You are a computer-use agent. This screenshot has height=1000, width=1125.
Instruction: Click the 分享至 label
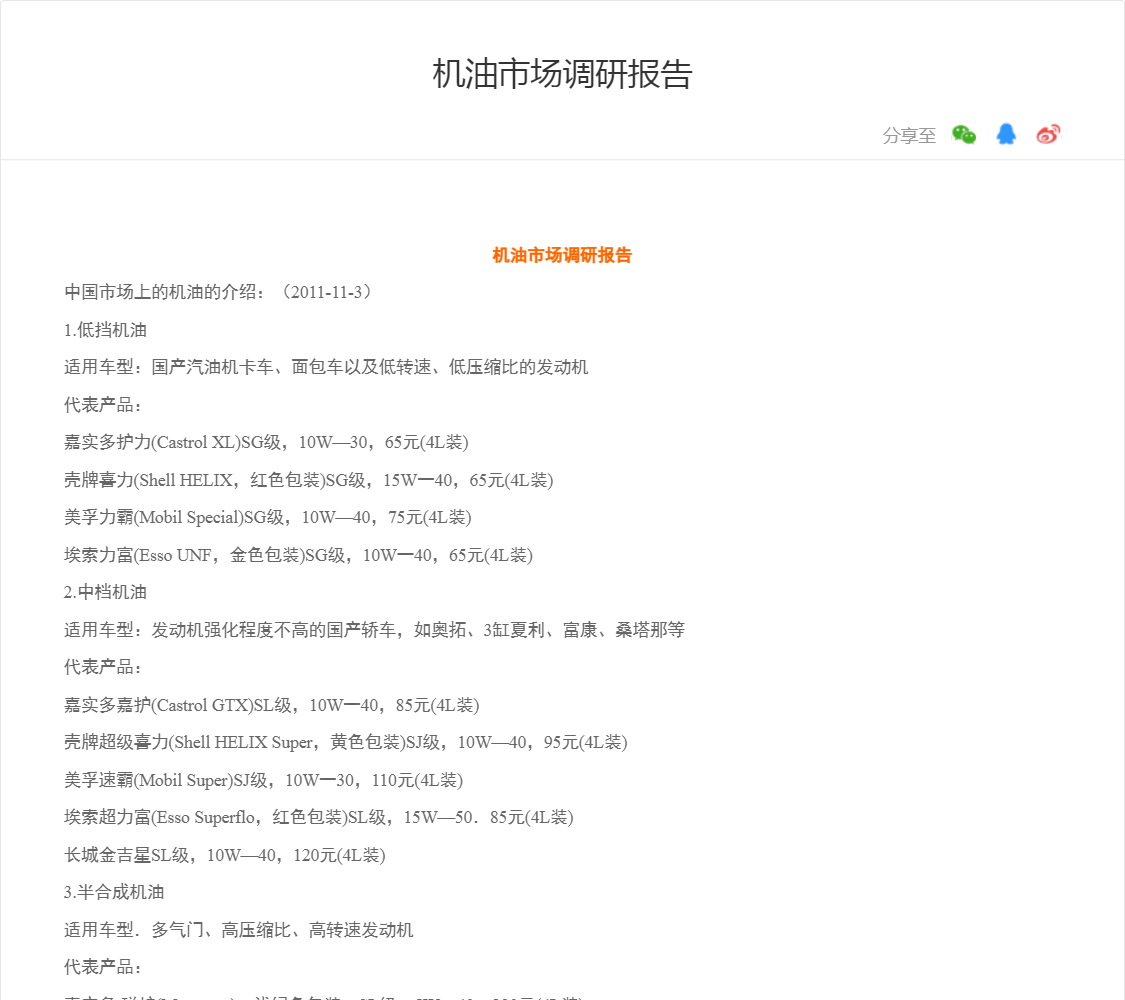[909, 136]
